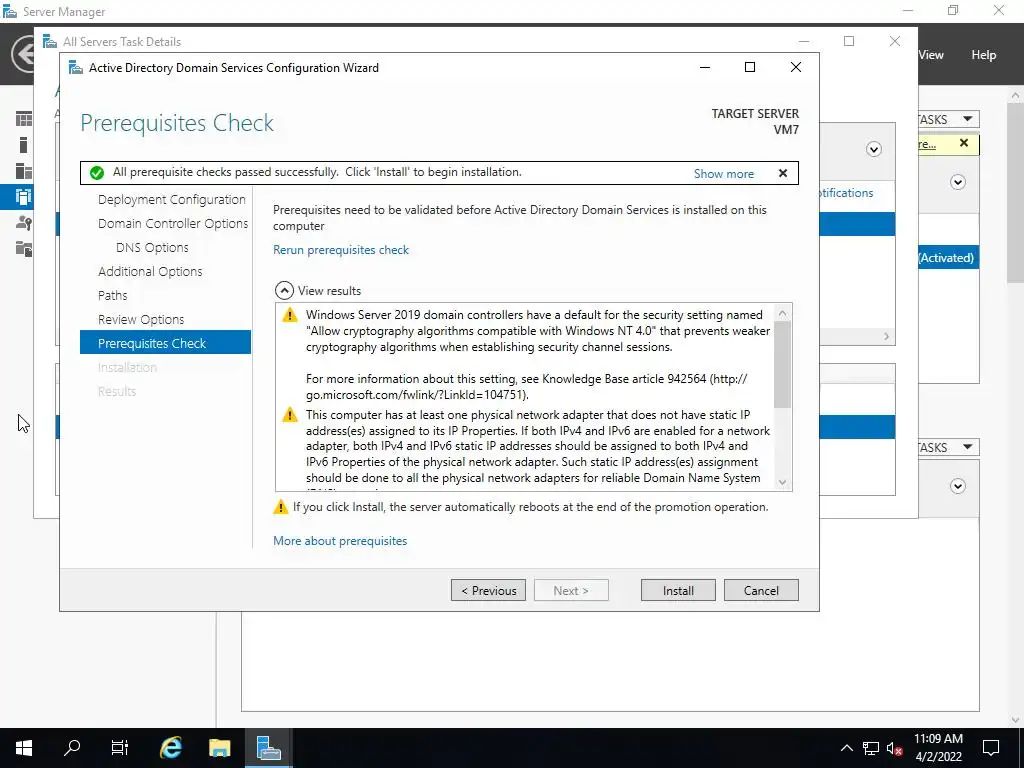Viewport: 1024px width, 768px height.
Task: Select the Paths step
Action: [112, 295]
